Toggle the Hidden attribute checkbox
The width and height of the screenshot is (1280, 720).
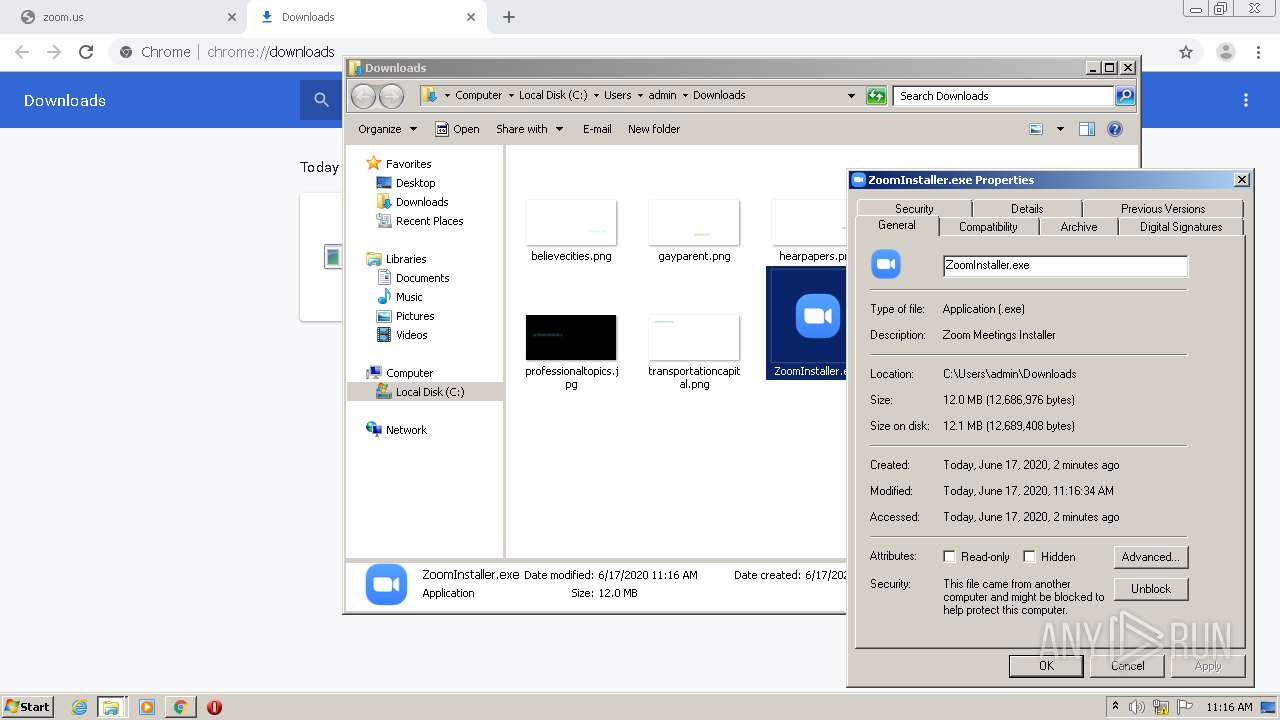point(1029,557)
